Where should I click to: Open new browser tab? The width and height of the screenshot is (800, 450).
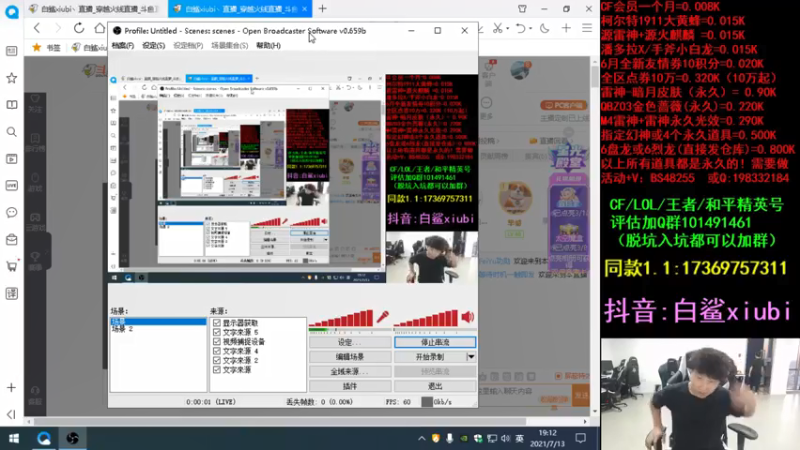322,9
